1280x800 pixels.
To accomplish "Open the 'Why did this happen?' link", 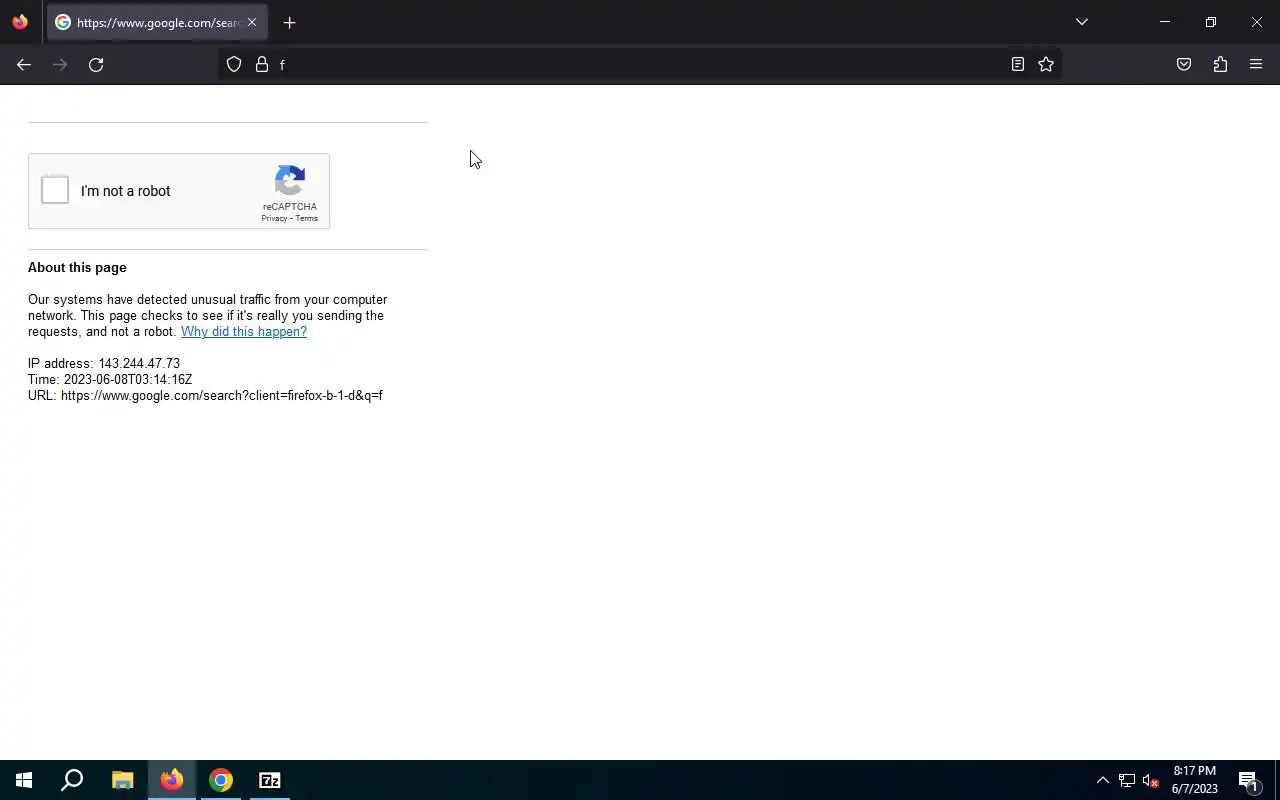I will [x=244, y=331].
